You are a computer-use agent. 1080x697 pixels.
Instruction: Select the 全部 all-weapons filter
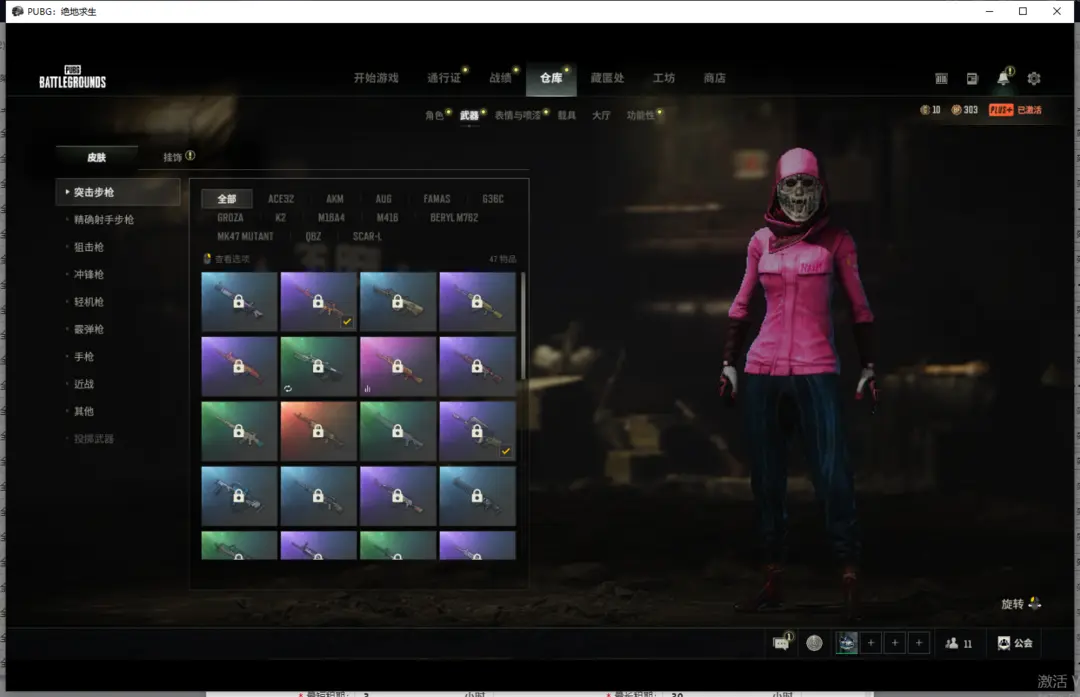[227, 199]
